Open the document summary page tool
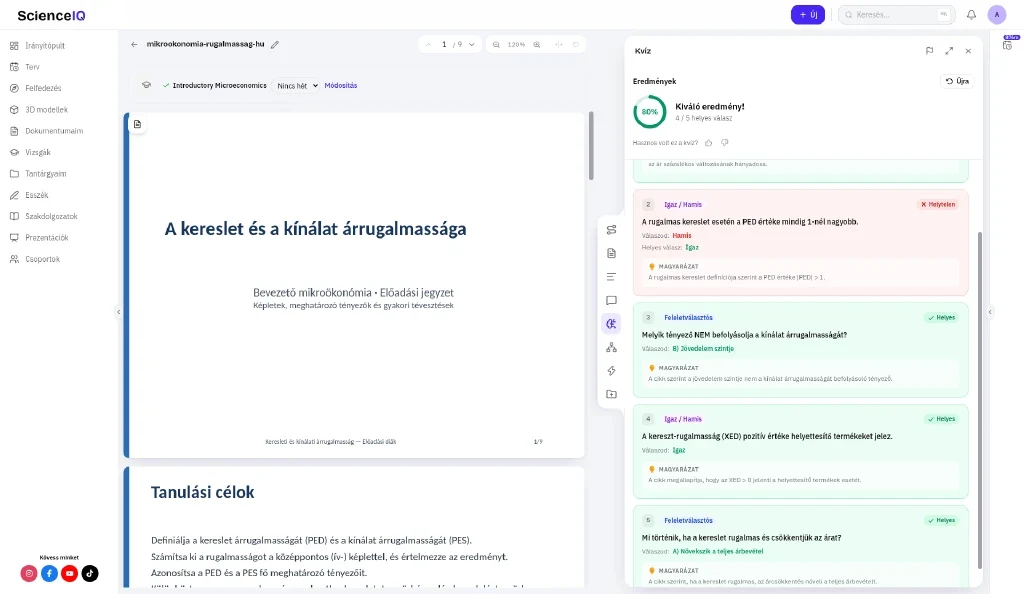The height and width of the screenshot is (594, 1024). [x=611, y=253]
